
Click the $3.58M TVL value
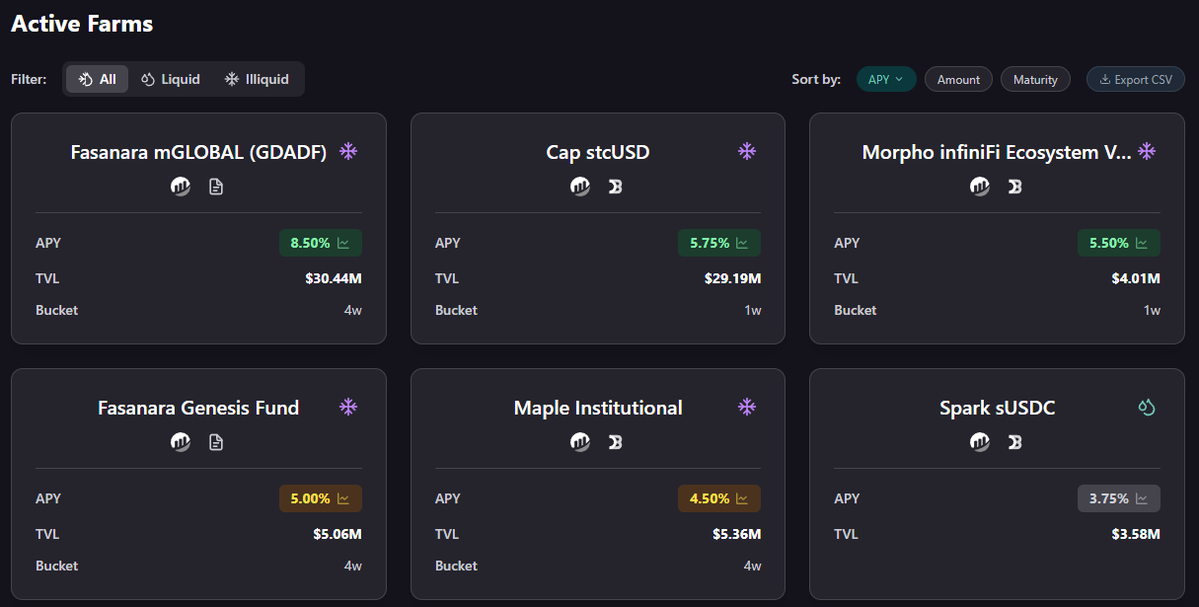(x=1136, y=534)
